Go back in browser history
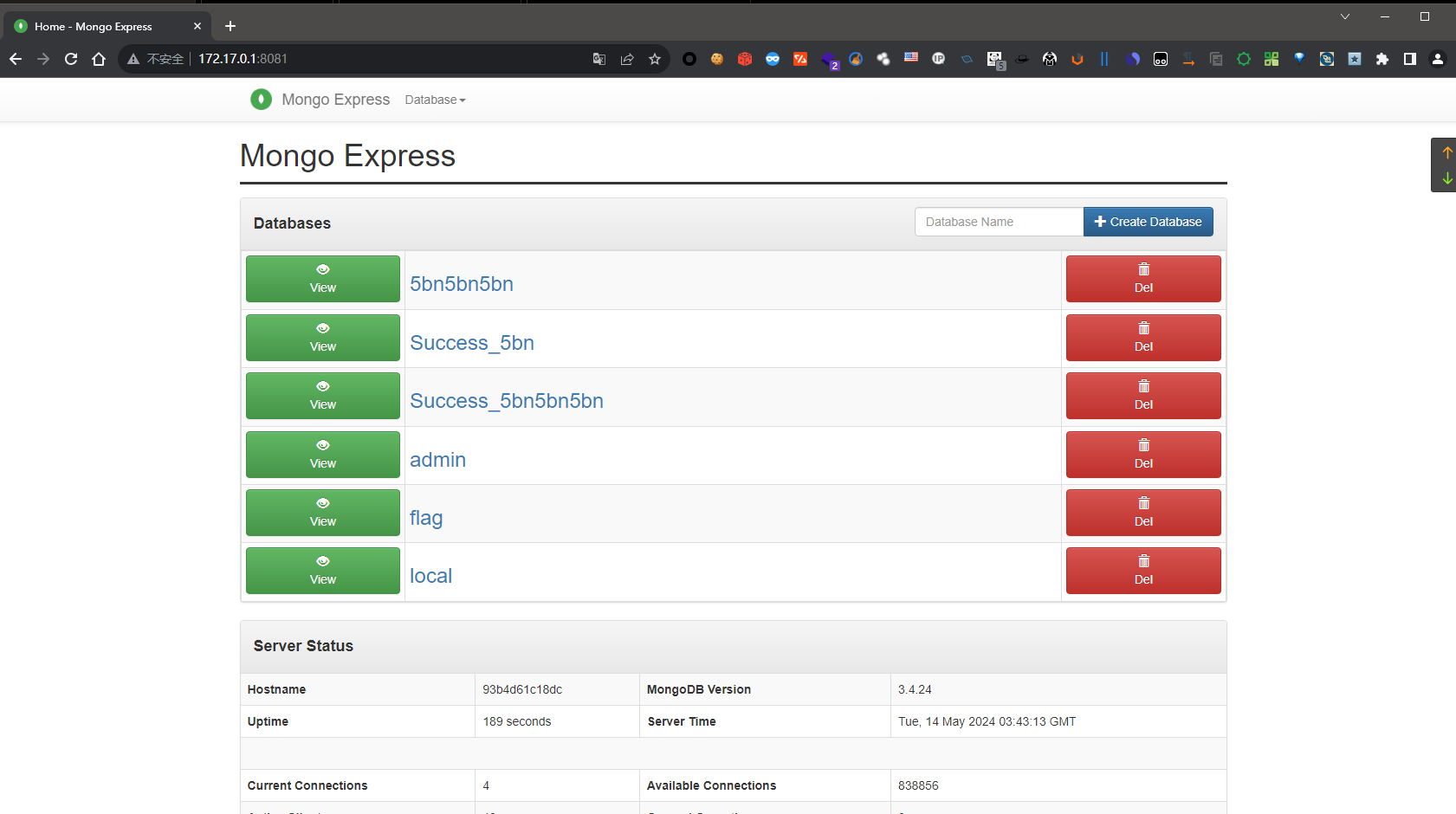This screenshot has width=1456, height=814. click(16, 59)
